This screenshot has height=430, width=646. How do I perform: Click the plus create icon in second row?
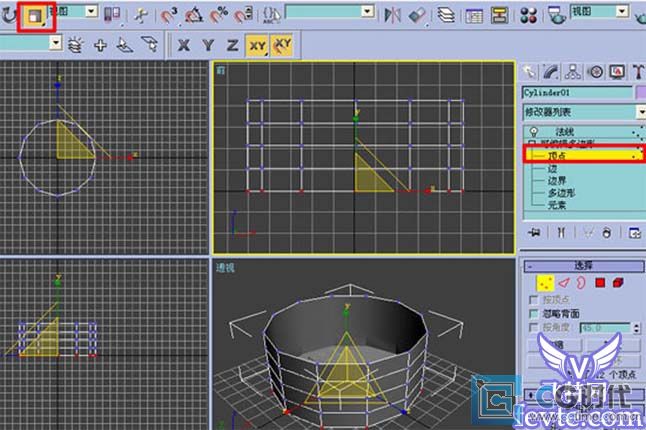coord(100,44)
